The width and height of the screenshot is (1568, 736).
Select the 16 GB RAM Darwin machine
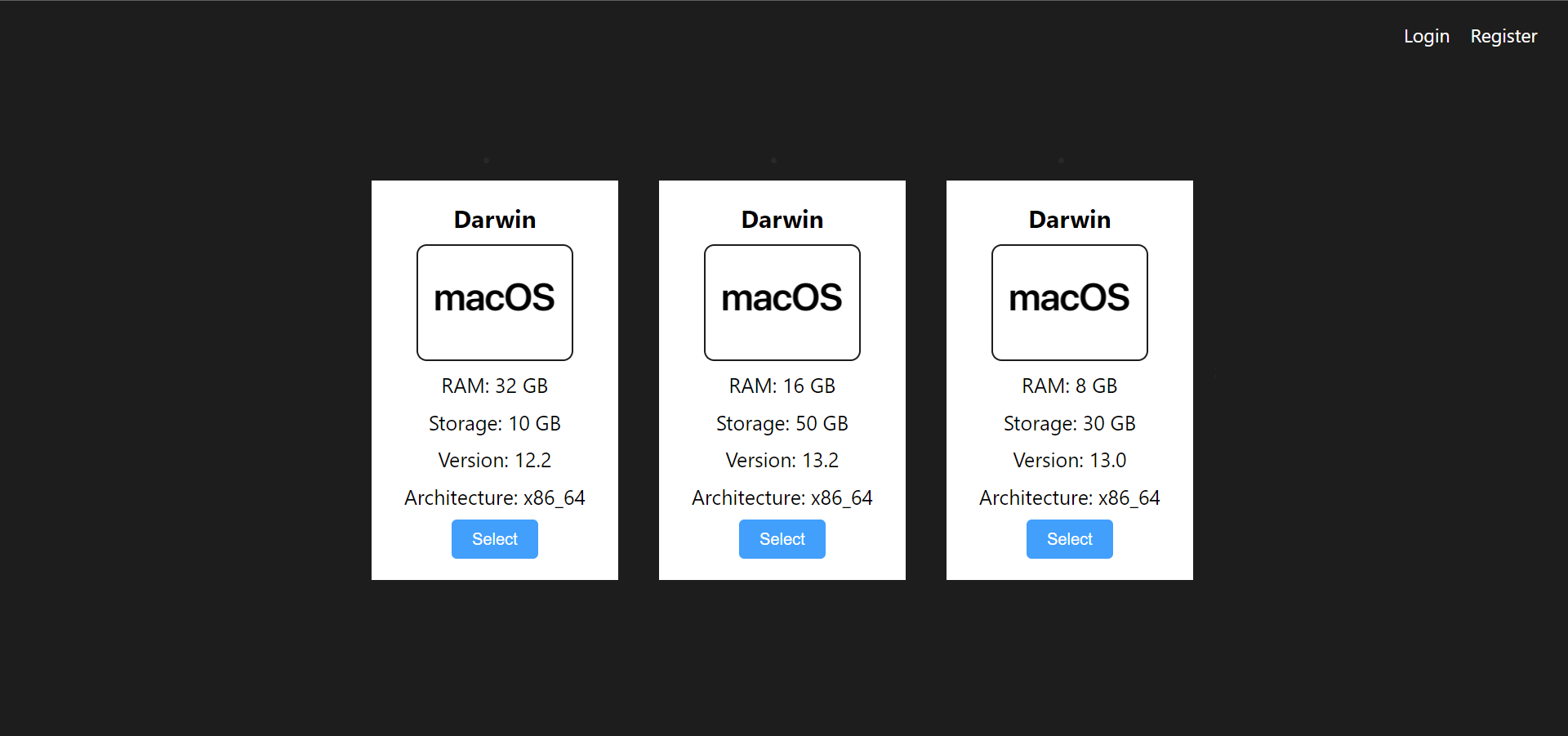[x=782, y=539]
